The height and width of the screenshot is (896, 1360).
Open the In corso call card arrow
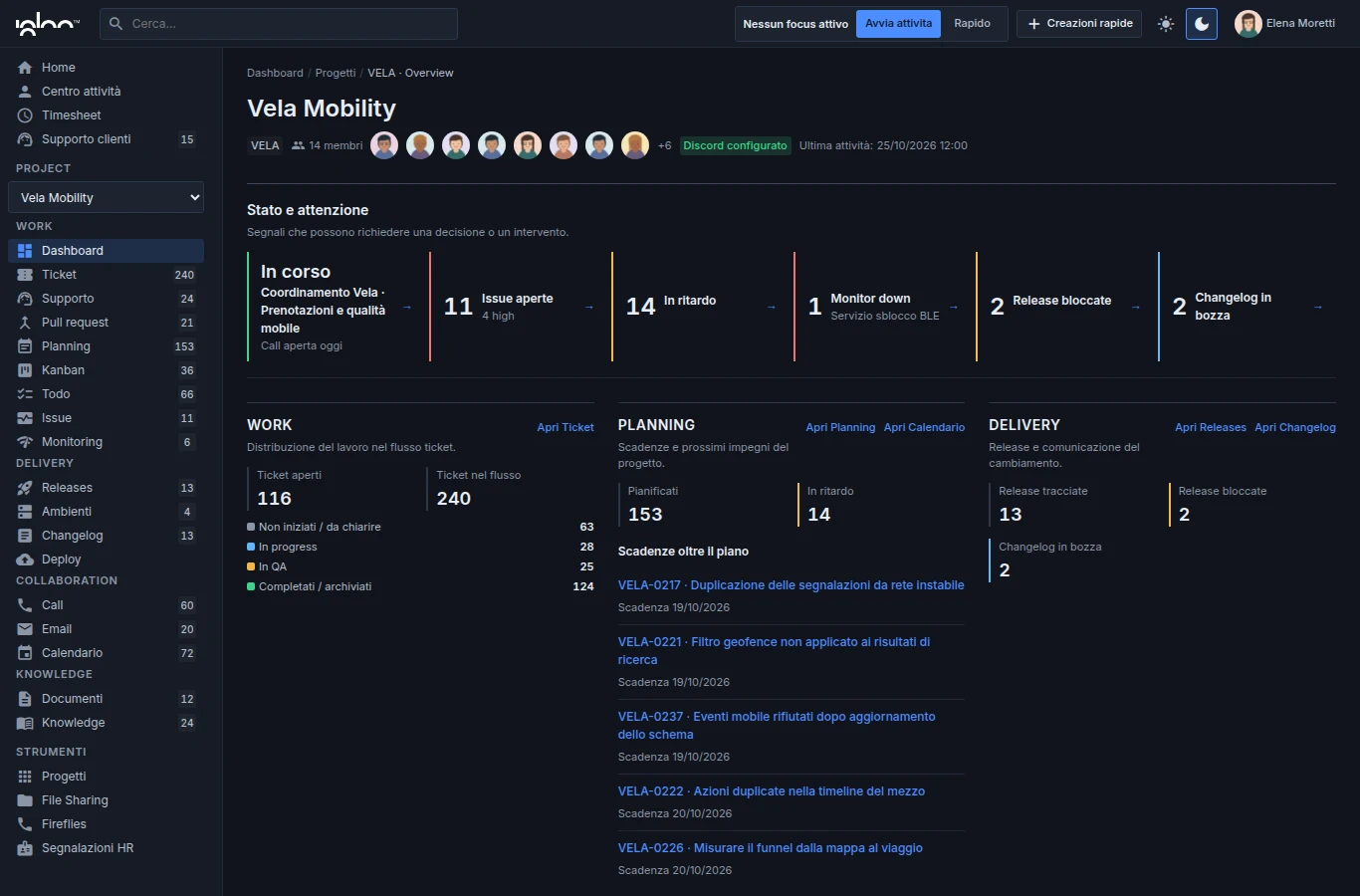tap(406, 307)
